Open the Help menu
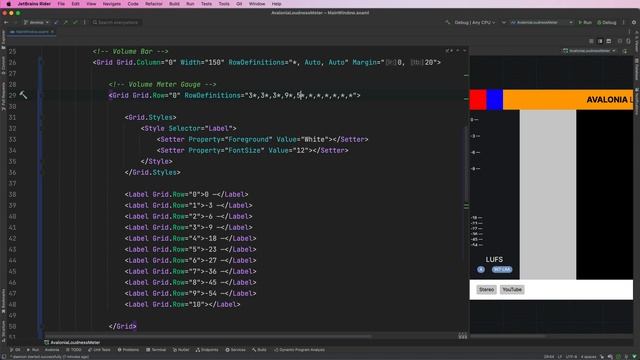Image resolution: width=640 pixels, height=360 pixels. click(276, 4)
